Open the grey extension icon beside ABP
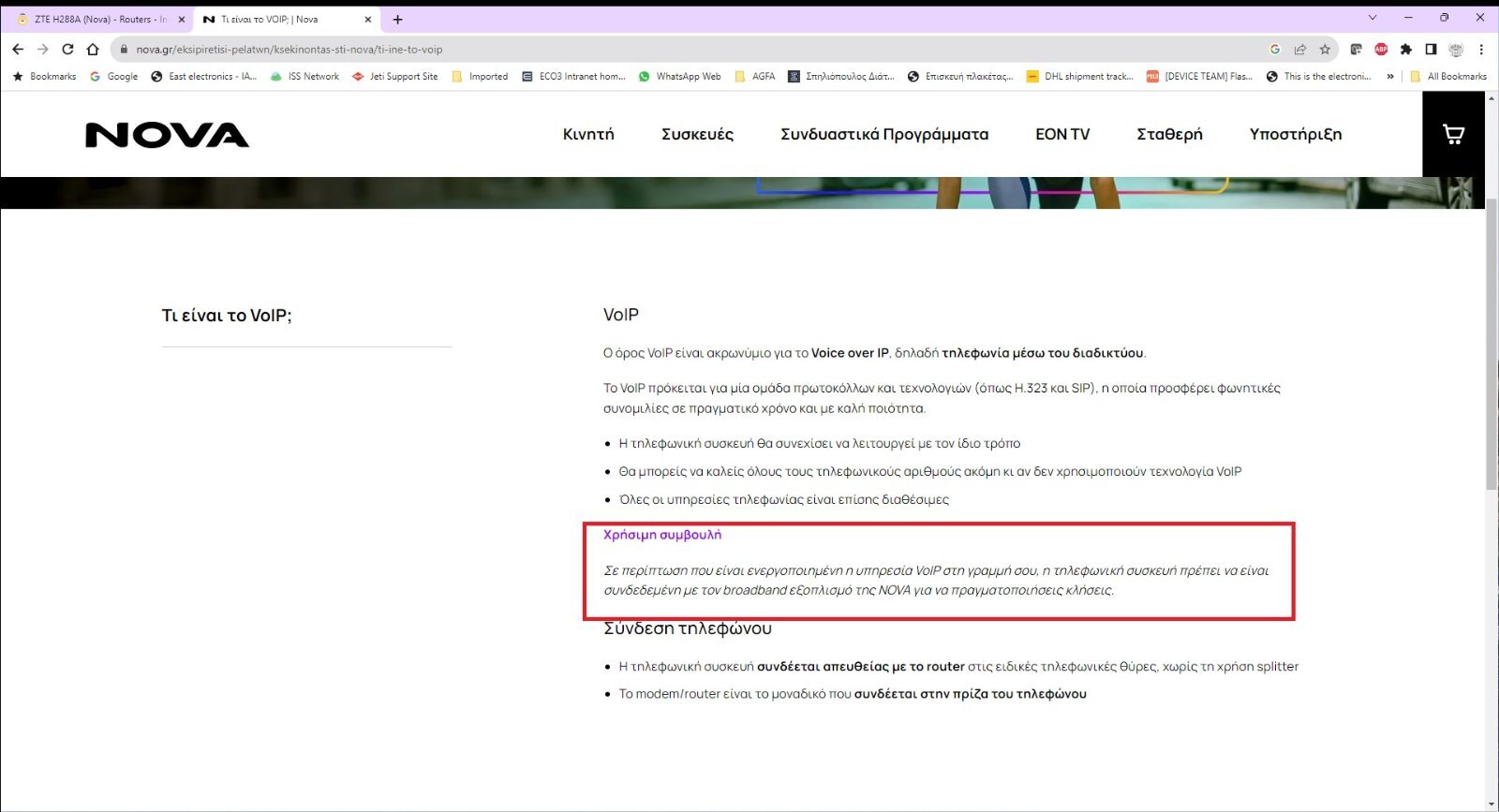1499x812 pixels. point(1356,50)
